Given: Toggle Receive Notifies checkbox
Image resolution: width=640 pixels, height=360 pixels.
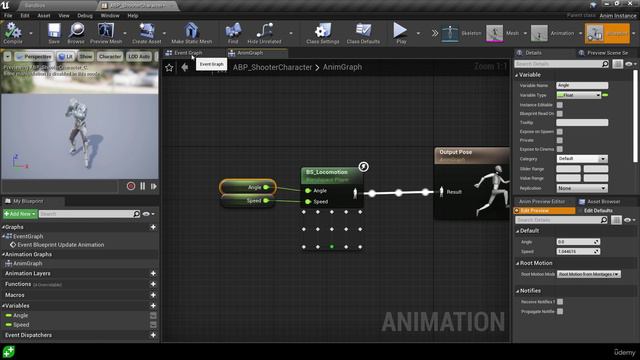Looking at the screenshot, I should pos(560,302).
